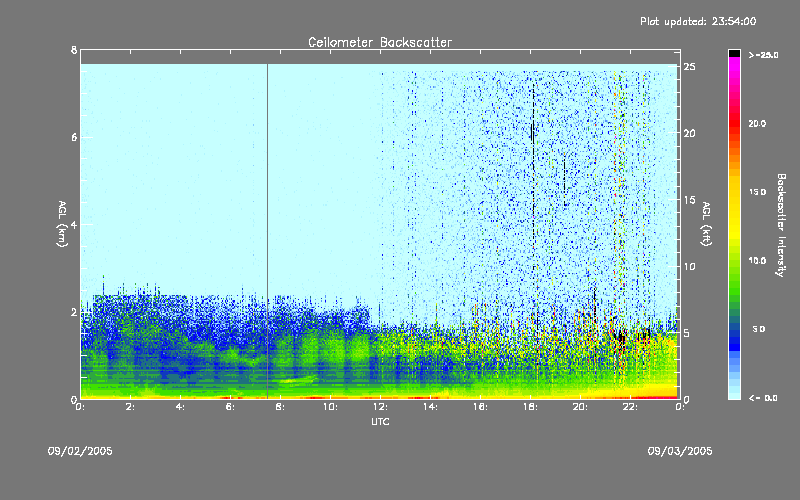Click the '<= 0.0' colorbar minimum label
Image resolution: width=800 pixels, height=500 pixels.
(763, 398)
